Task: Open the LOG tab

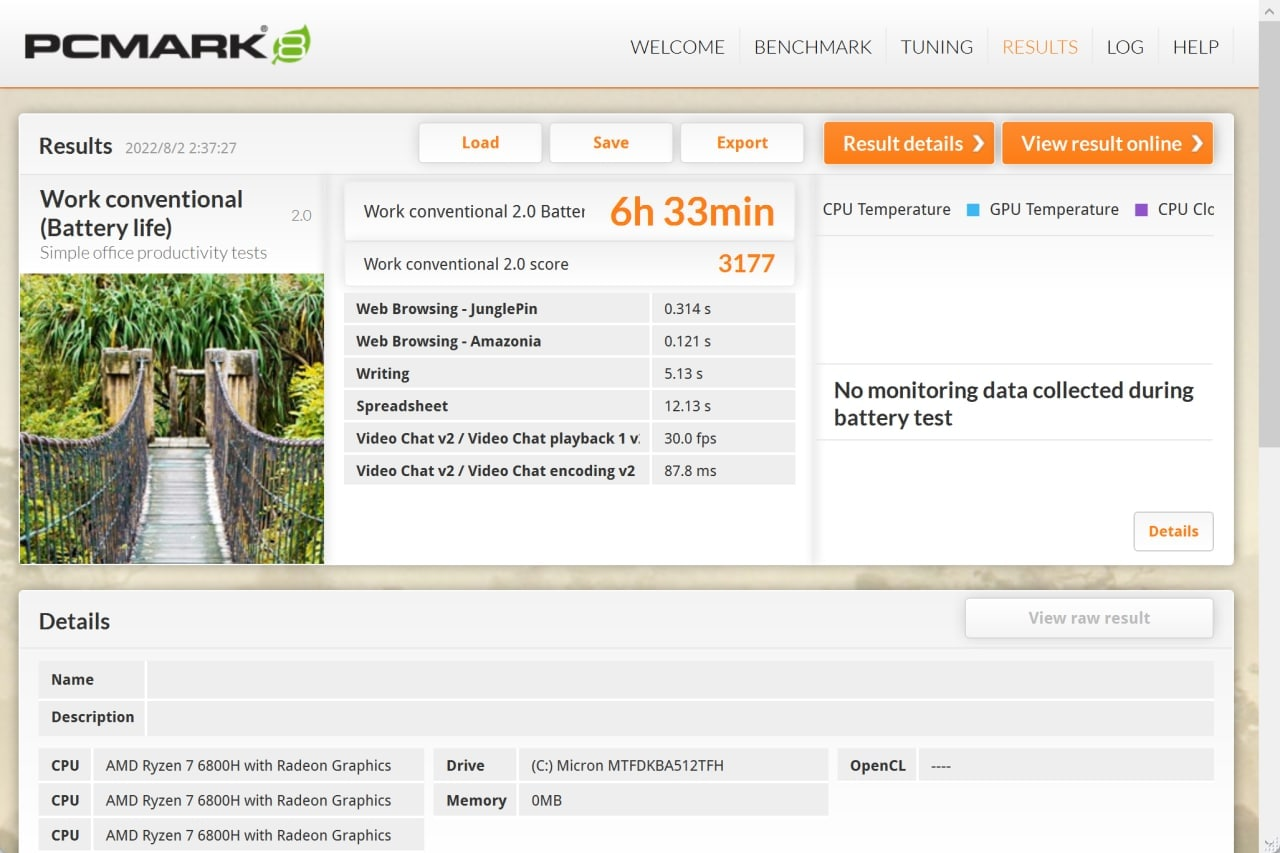Action: [x=1124, y=47]
